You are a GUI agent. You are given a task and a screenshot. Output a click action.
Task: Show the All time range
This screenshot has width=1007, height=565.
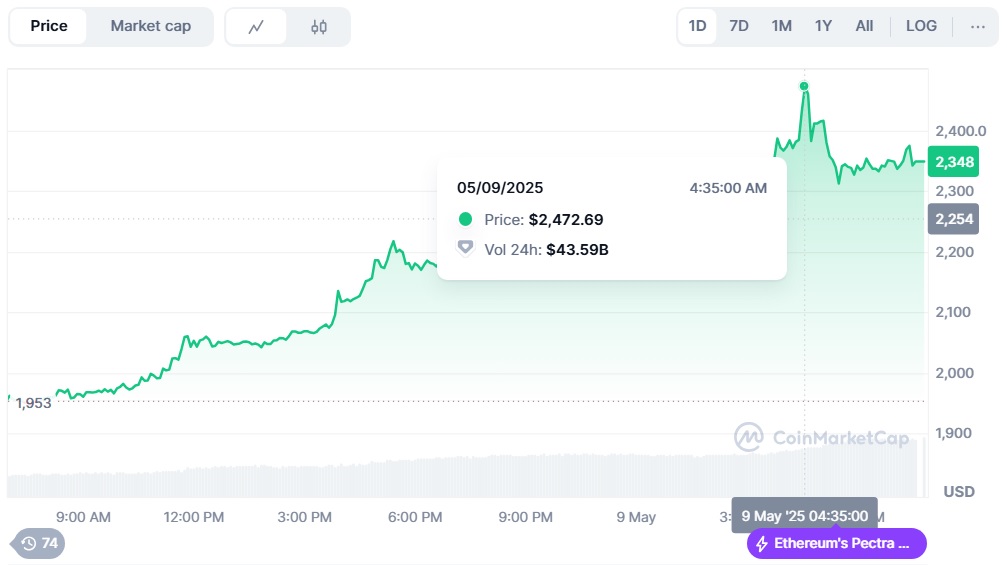[x=864, y=26]
